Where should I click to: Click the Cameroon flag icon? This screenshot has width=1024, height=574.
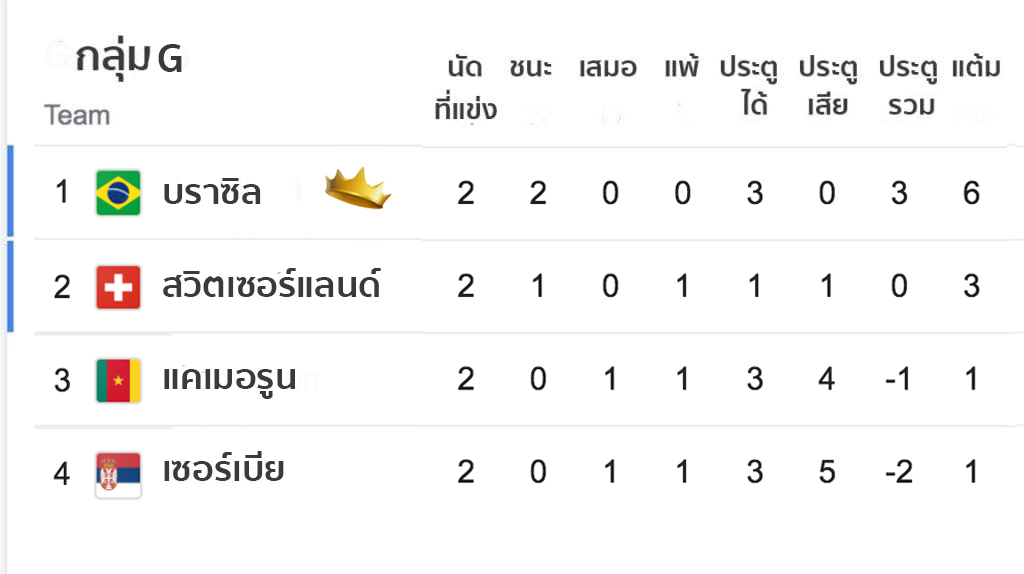click(118, 380)
